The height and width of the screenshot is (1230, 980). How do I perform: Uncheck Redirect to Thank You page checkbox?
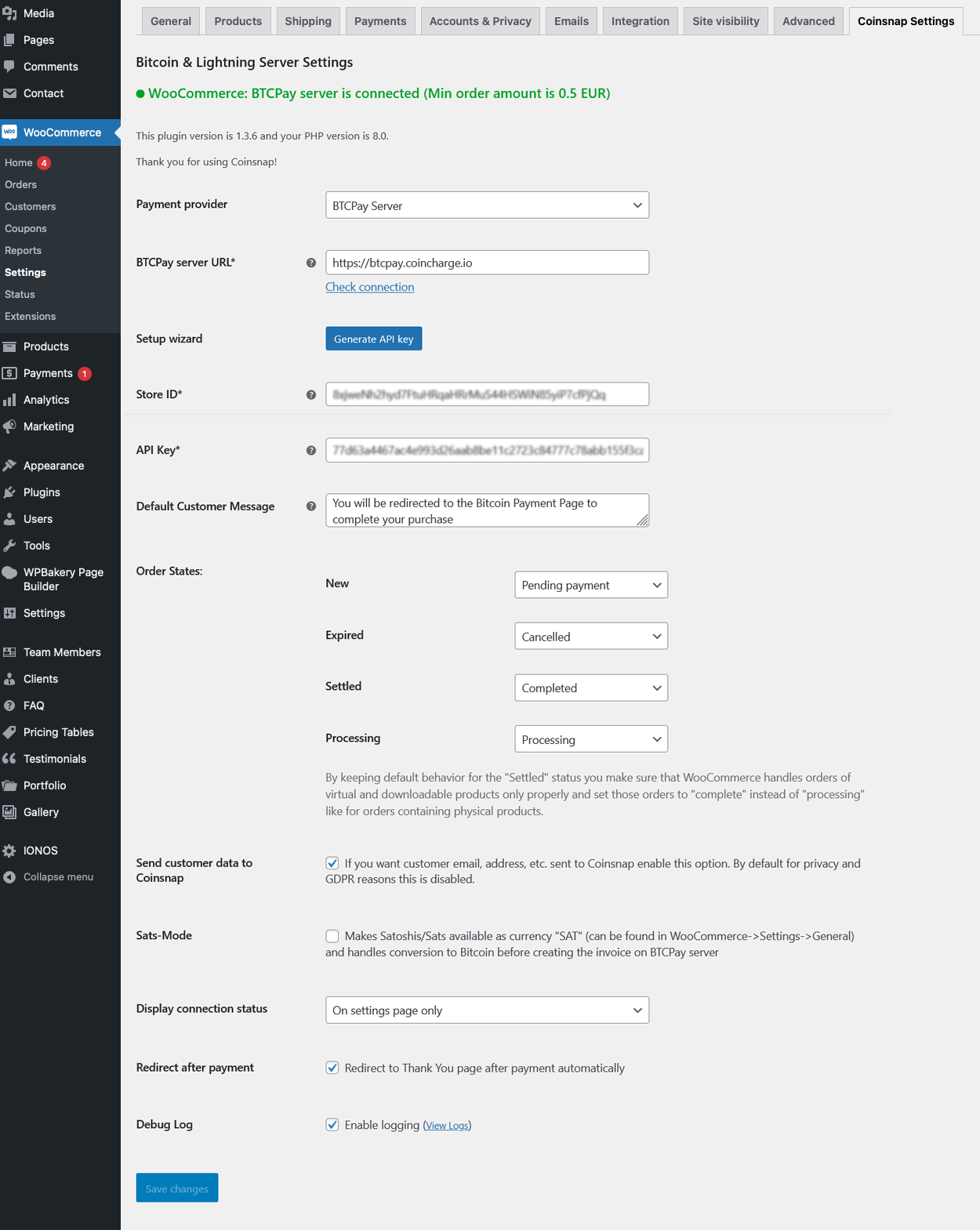pos(332,1068)
